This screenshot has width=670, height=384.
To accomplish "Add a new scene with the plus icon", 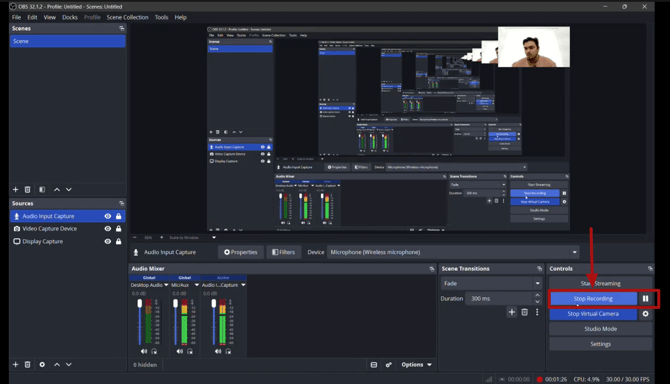I will coord(15,189).
